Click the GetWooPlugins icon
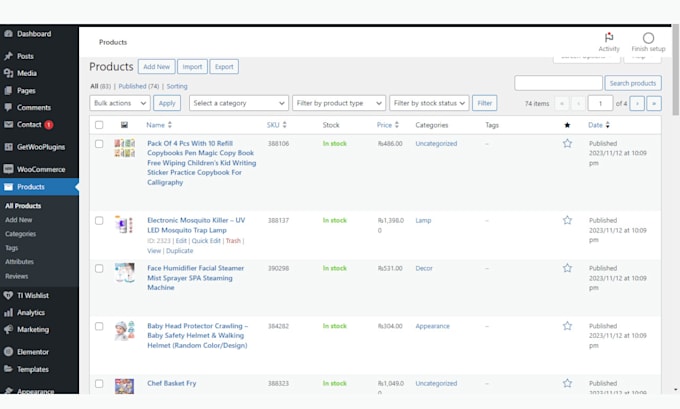Viewport: 680px width, 409px height. coord(8,147)
